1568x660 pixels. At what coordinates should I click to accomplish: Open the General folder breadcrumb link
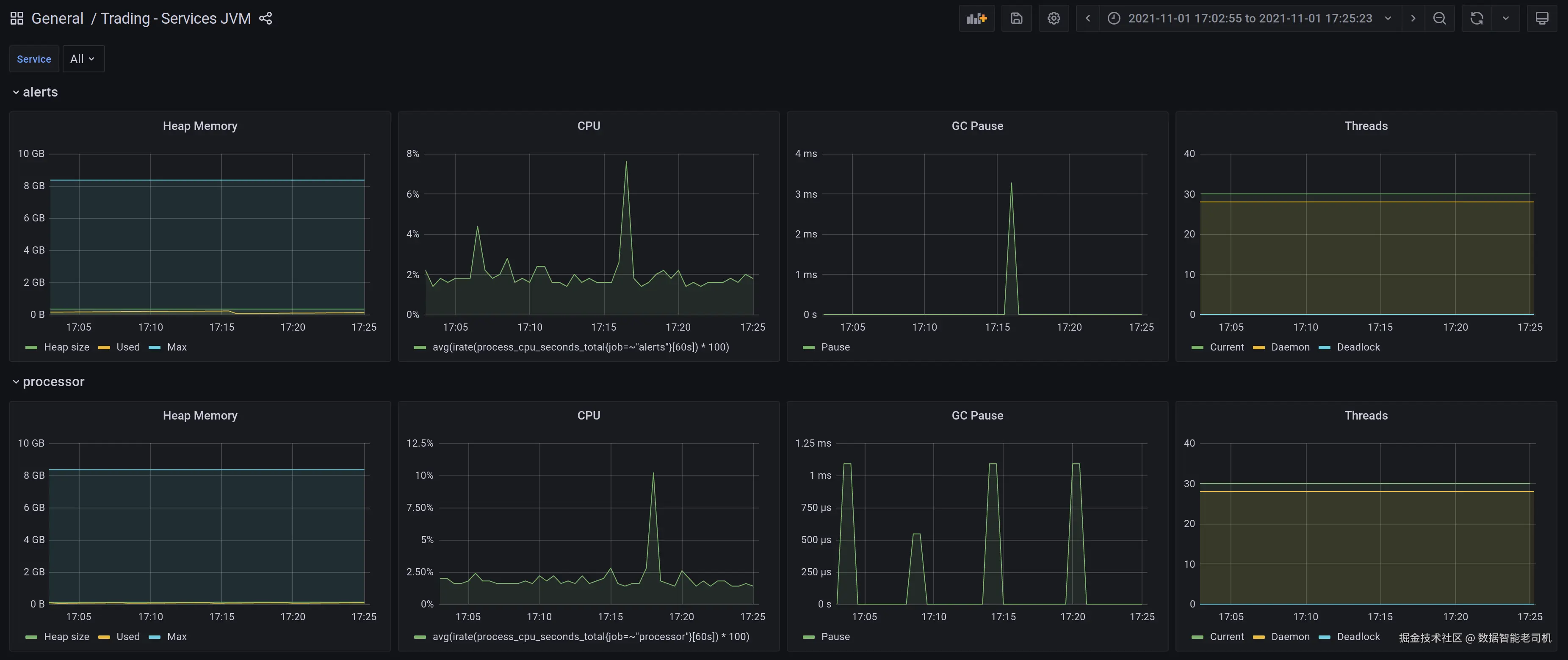point(57,18)
